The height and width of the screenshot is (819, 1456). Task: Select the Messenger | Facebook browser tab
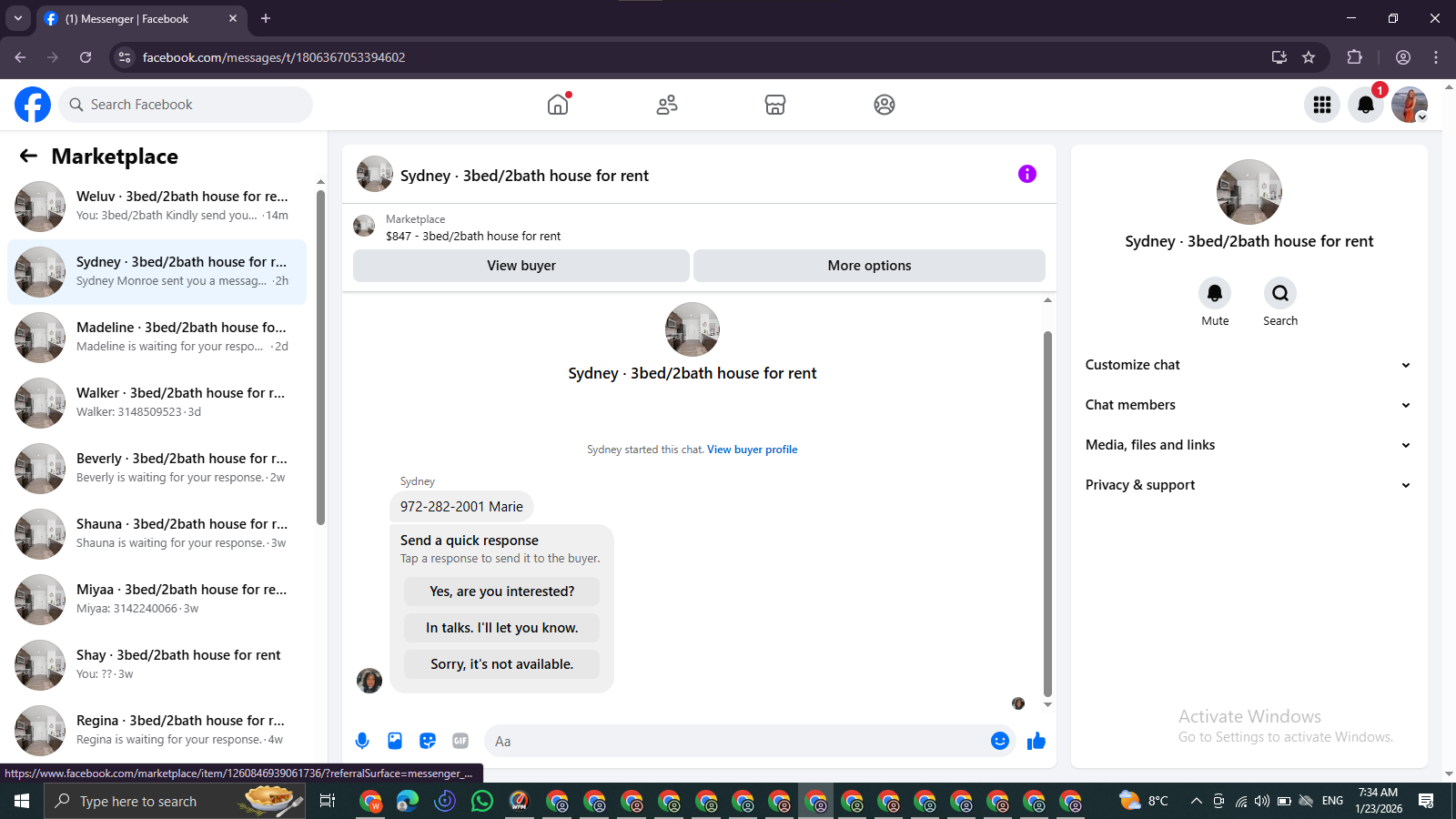click(141, 18)
